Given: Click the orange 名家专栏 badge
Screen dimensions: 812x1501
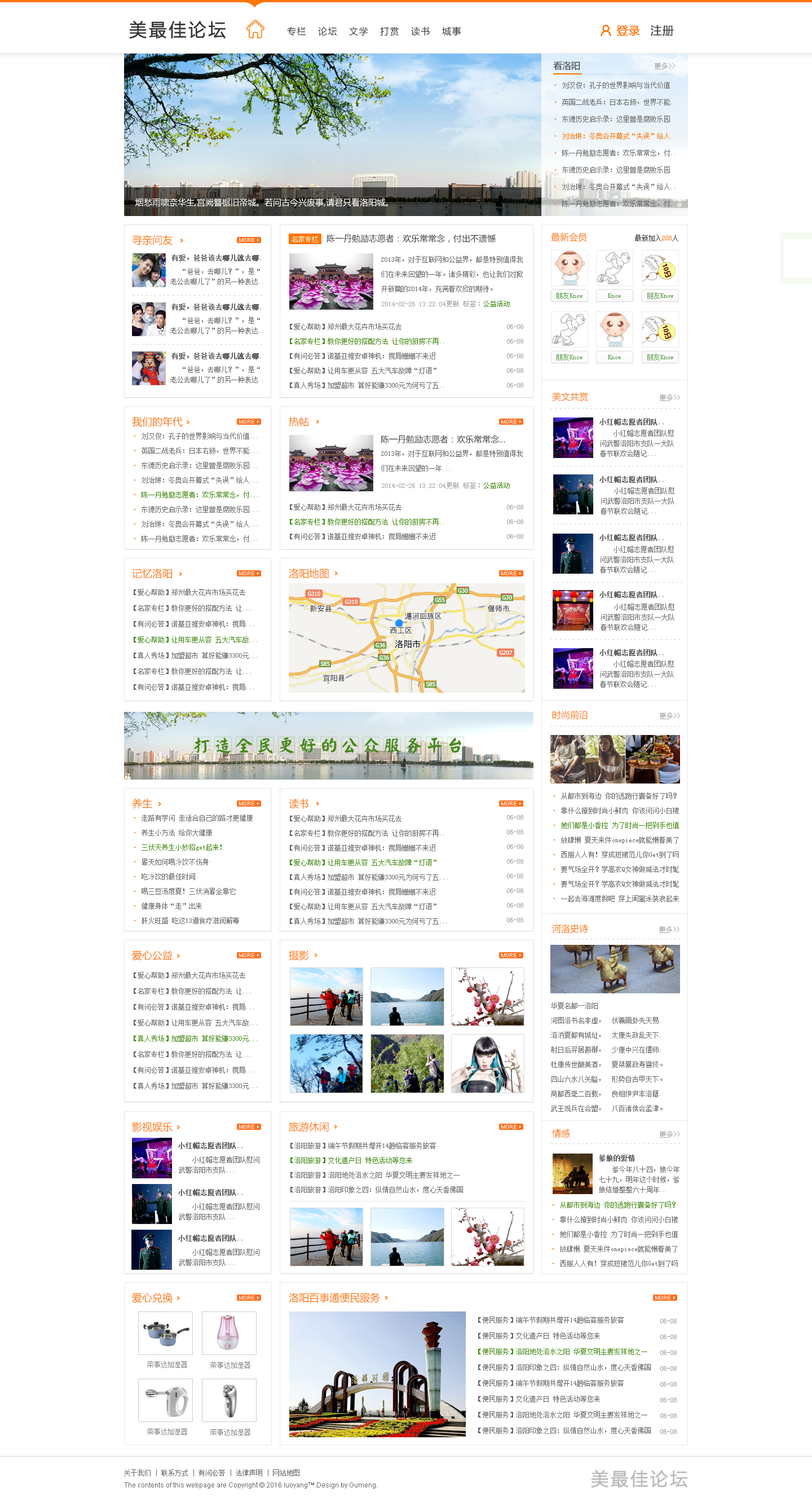Looking at the screenshot, I should click(304, 239).
